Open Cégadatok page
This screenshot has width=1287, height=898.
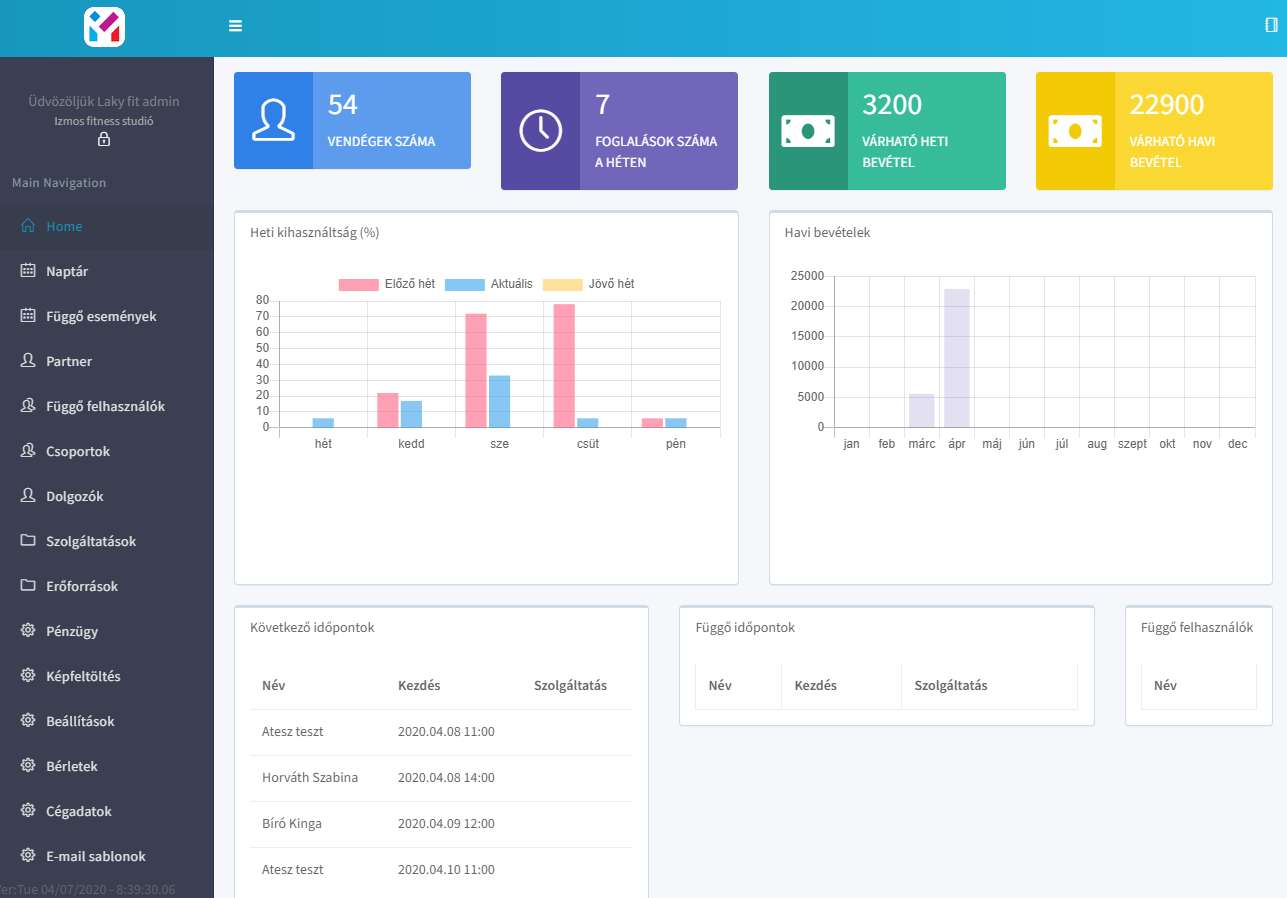[107, 811]
